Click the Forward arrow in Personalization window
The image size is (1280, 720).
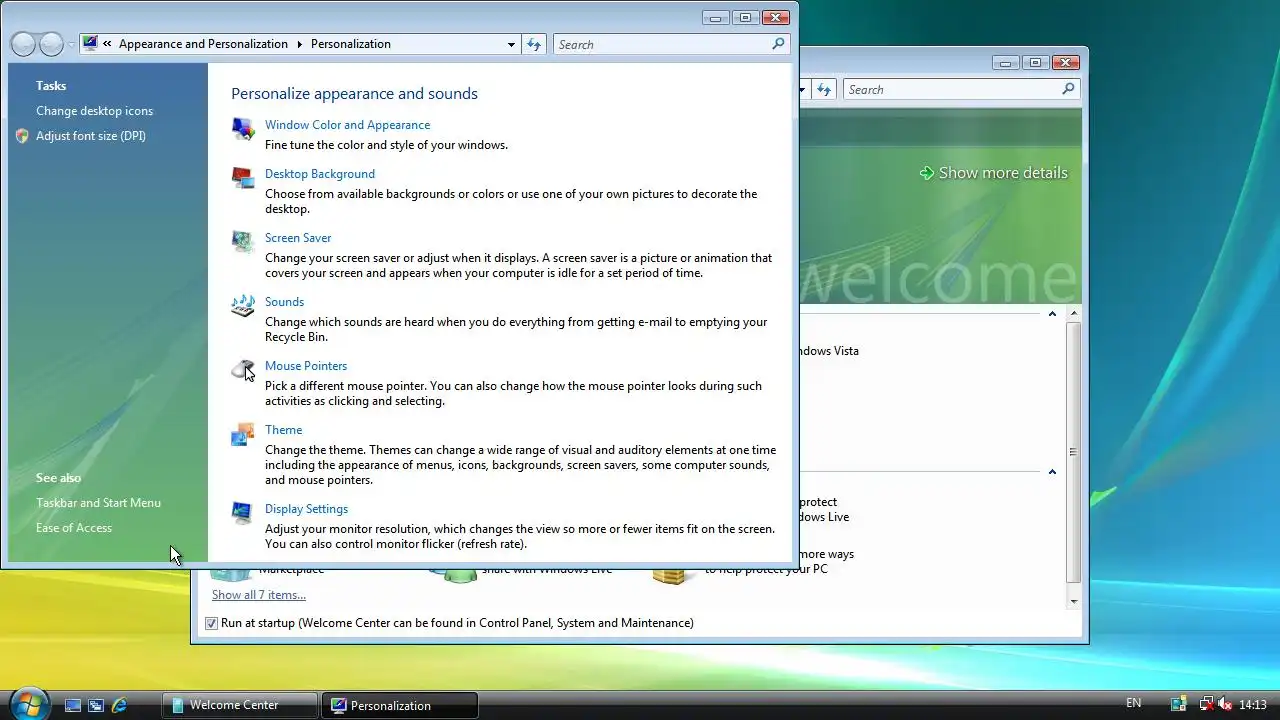coord(51,44)
